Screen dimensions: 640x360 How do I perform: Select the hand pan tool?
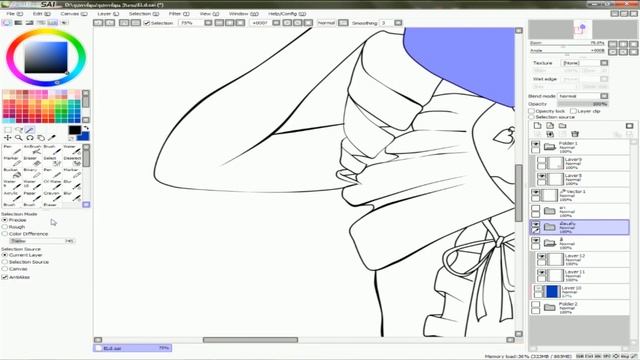(x=41, y=138)
